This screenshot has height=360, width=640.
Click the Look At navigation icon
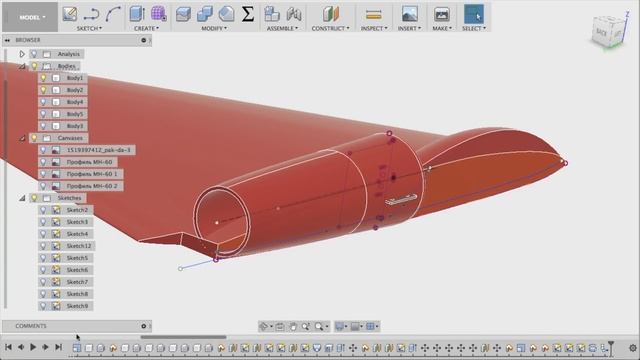tap(280, 326)
